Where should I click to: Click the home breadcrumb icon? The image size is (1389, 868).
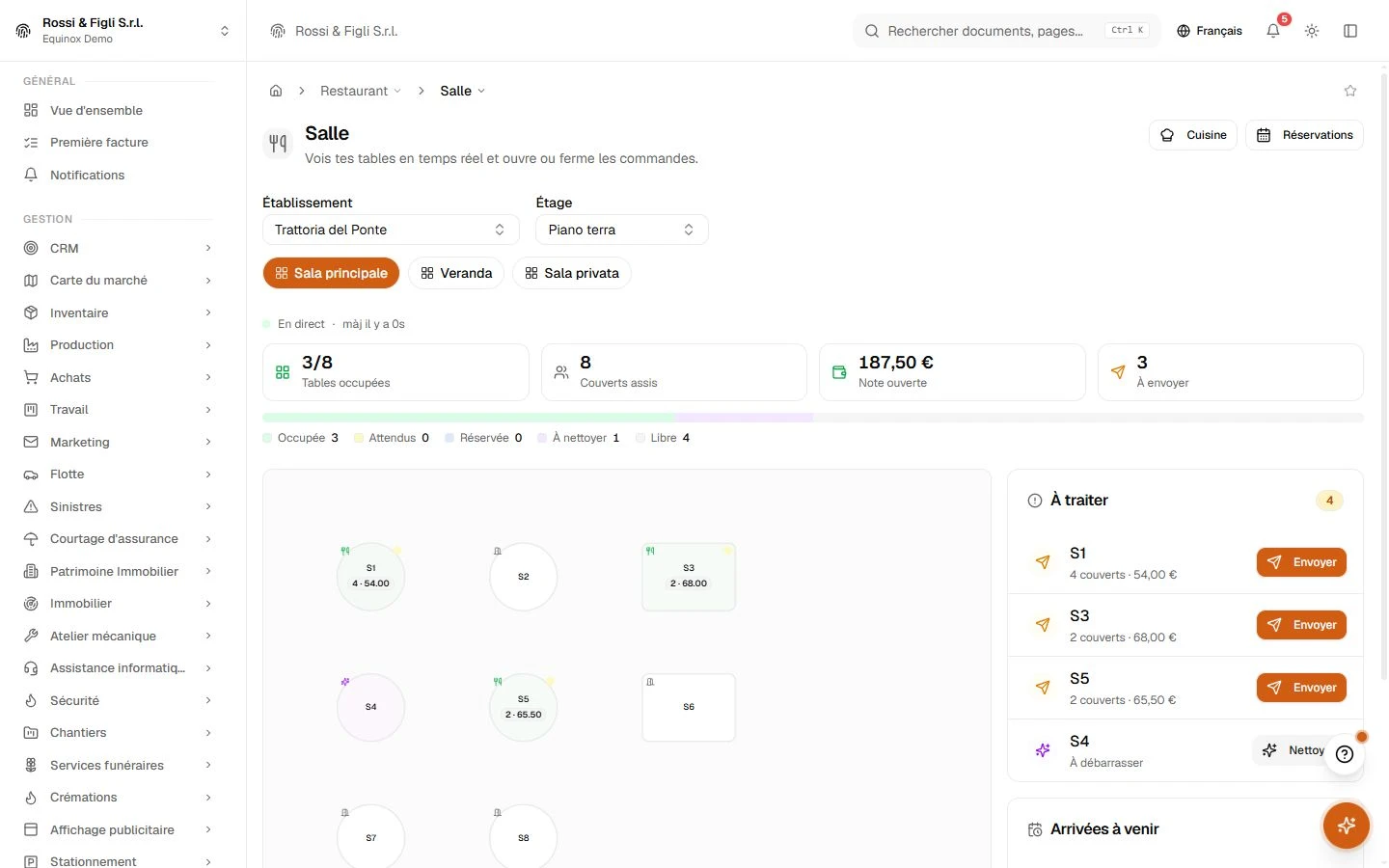[x=276, y=91]
